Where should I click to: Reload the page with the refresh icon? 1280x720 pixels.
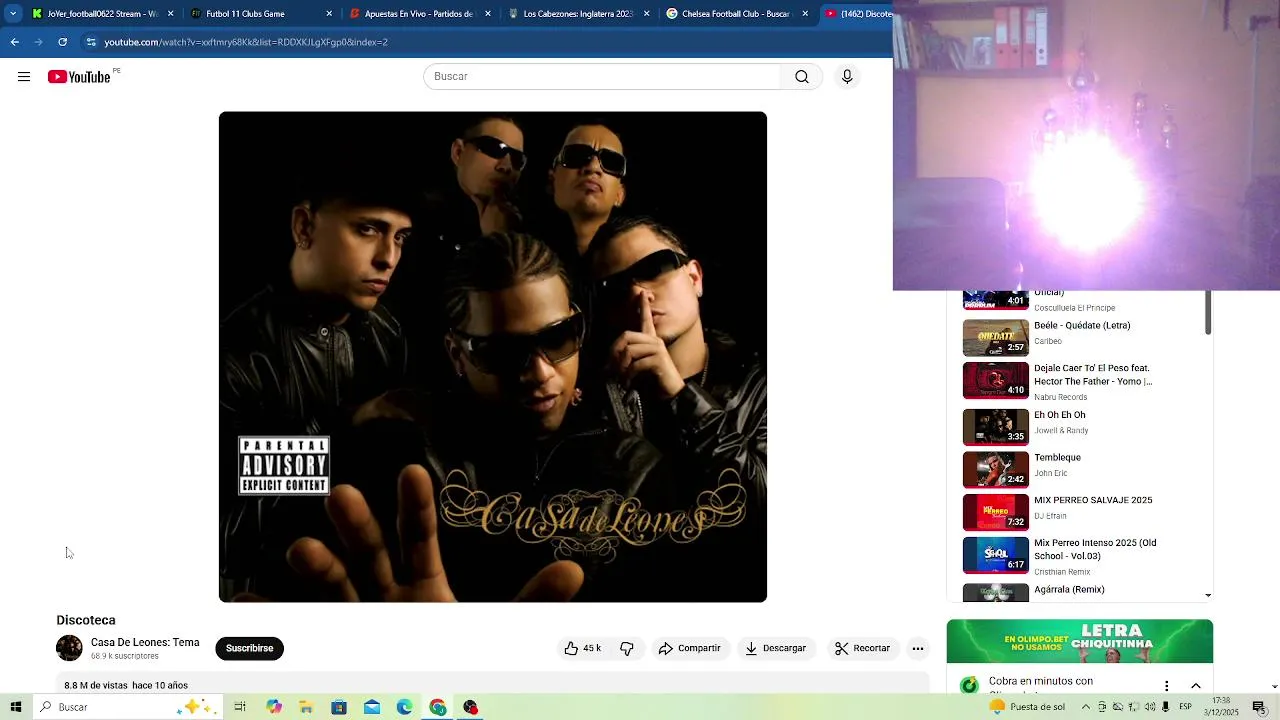[62, 42]
